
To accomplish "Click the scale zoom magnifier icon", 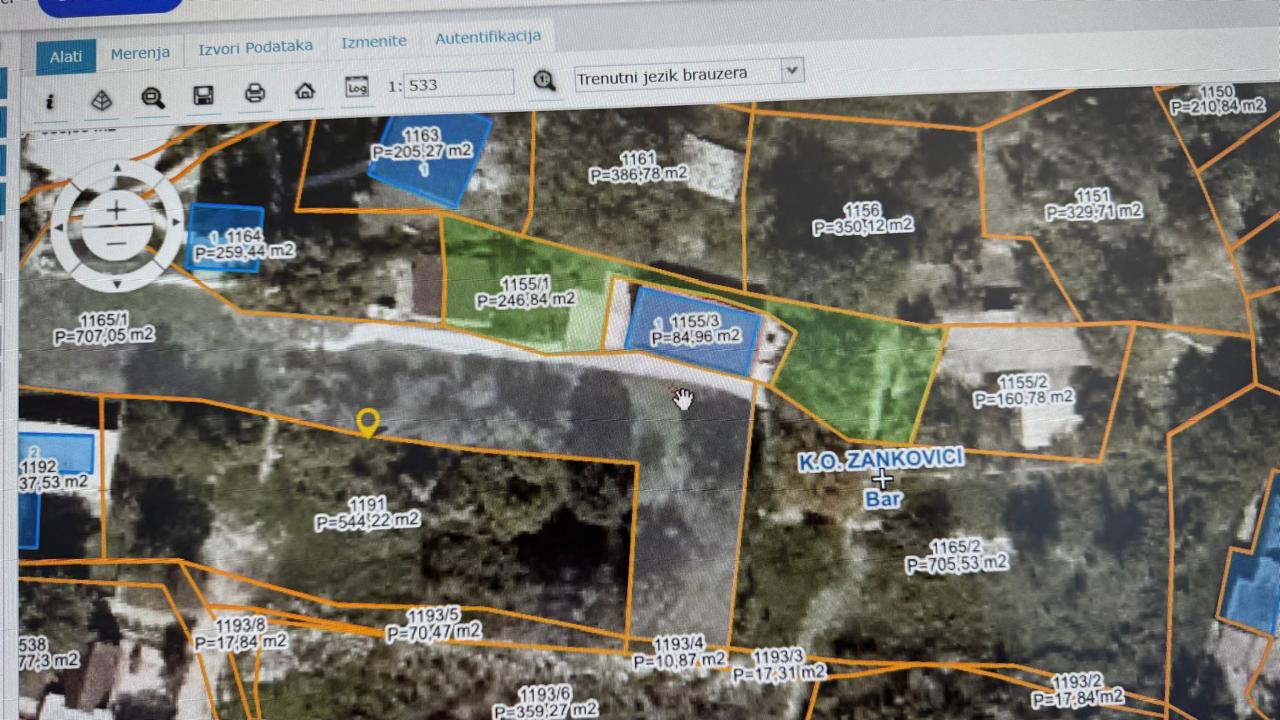I will pyautogui.click(x=544, y=80).
